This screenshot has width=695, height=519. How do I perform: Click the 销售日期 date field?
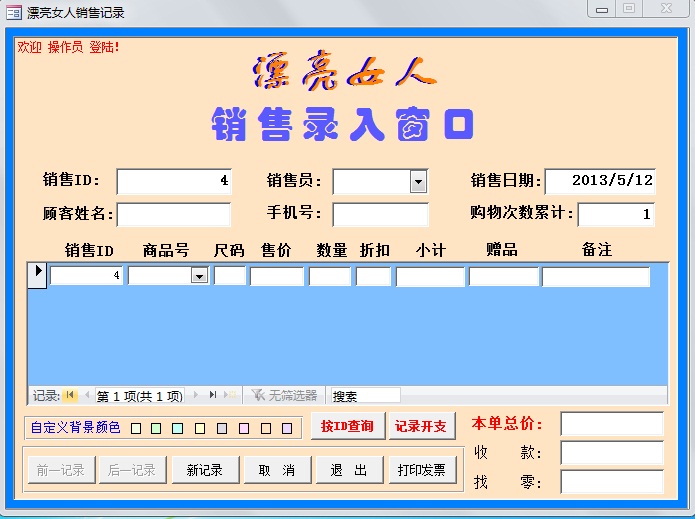pyautogui.click(x=600, y=181)
